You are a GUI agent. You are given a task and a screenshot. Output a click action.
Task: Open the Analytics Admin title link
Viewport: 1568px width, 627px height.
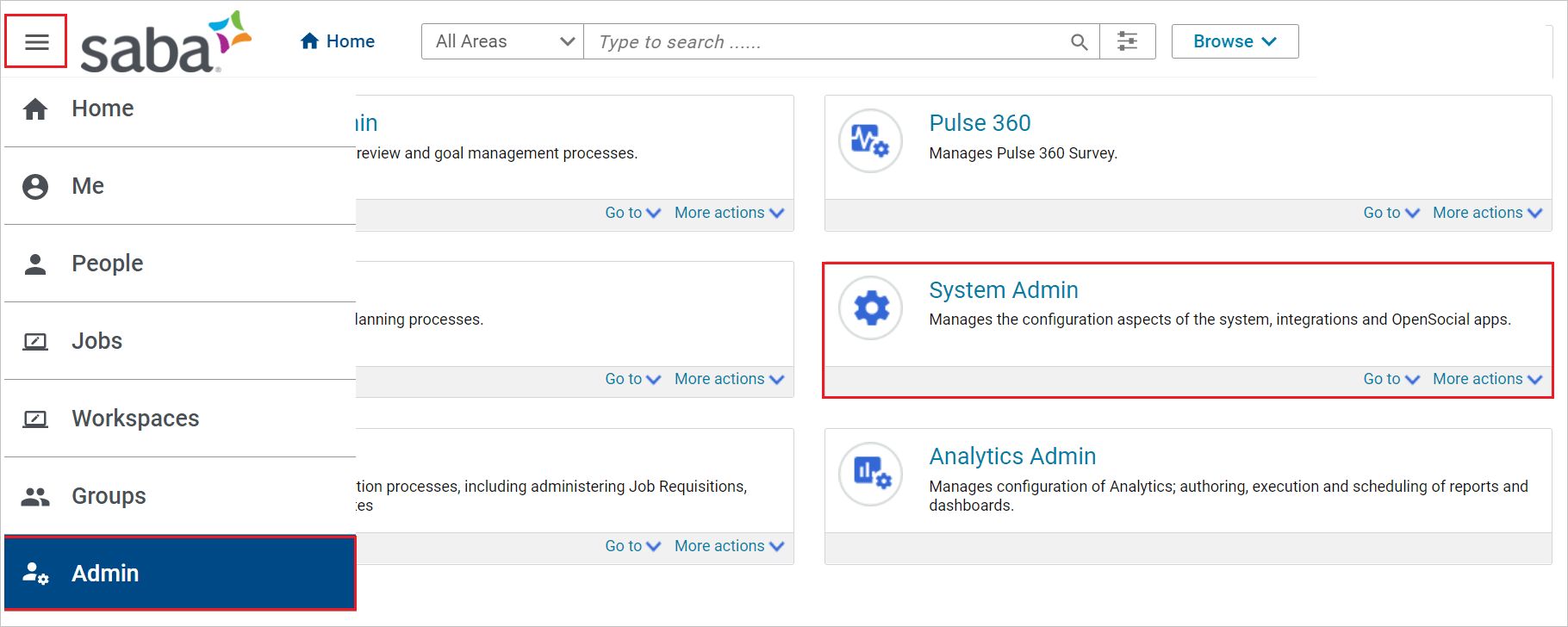click(x=1012, y=456)
